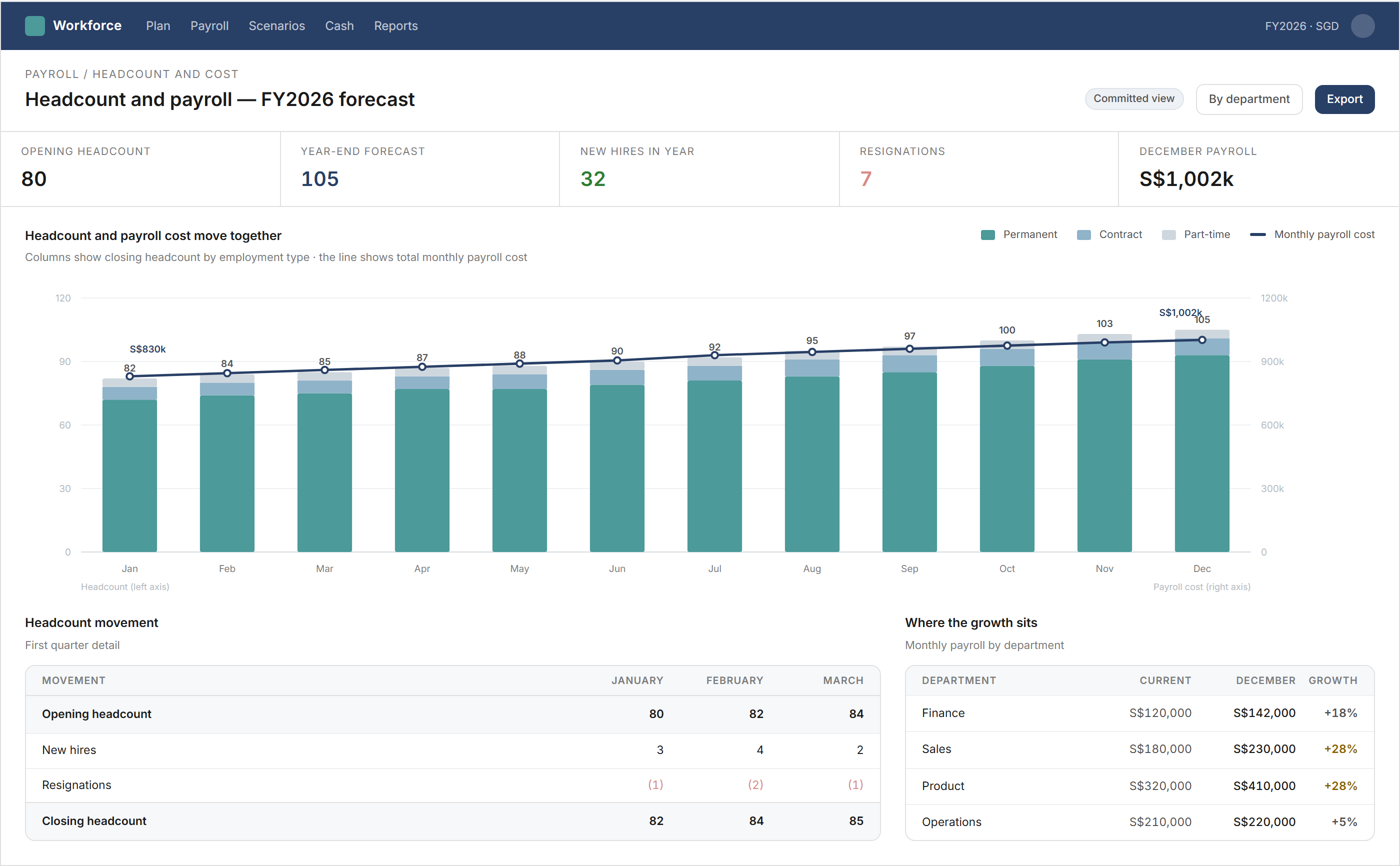Click Finance current value S$120,000
The width and height of the screenshot is (1400, 866).
(1160, 713)
